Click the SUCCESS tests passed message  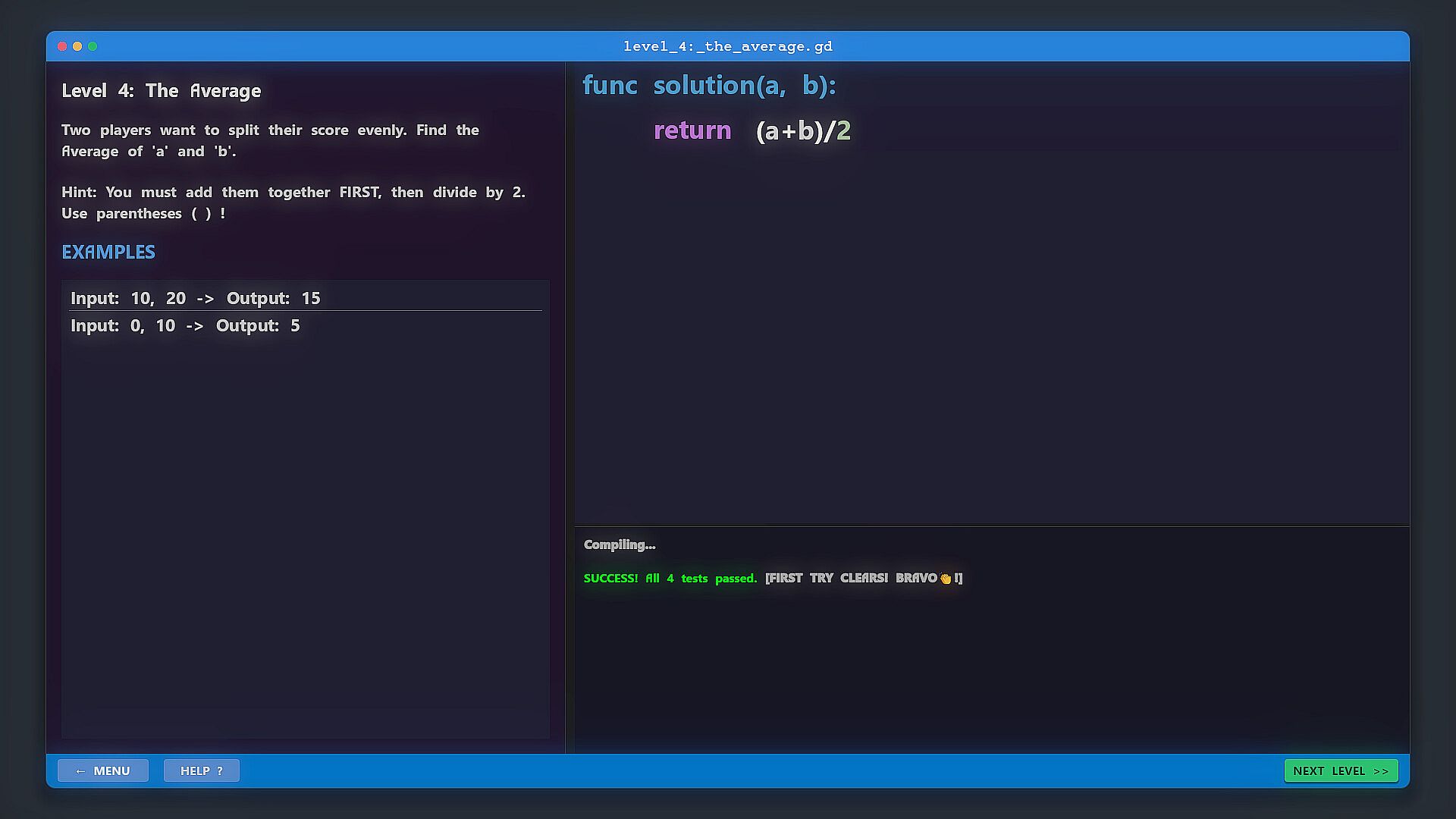pos(670,578)
